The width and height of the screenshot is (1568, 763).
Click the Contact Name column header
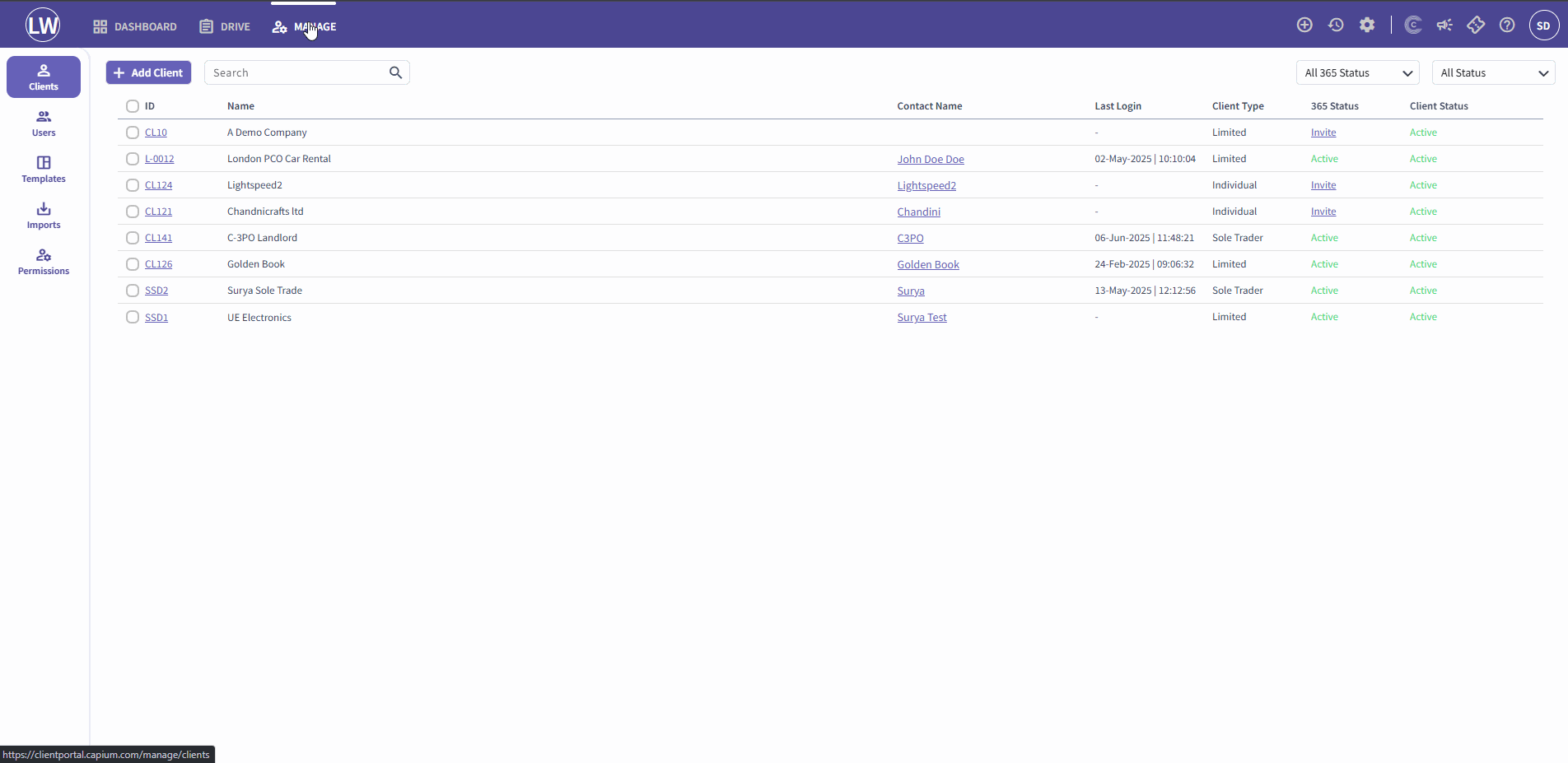(930, 106)
